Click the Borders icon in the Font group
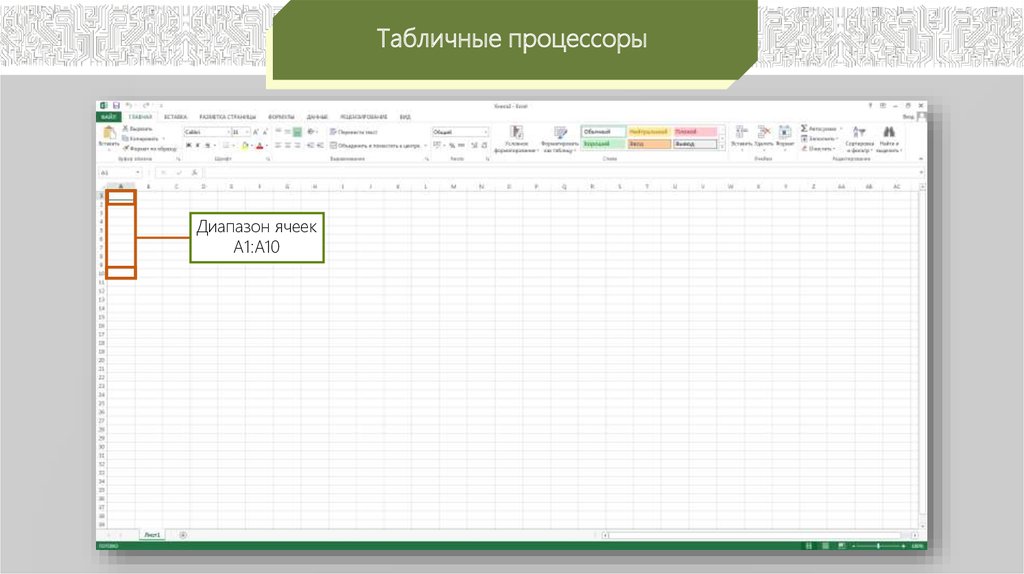This screenshot has width=1024, height=574. pos(226,146)
